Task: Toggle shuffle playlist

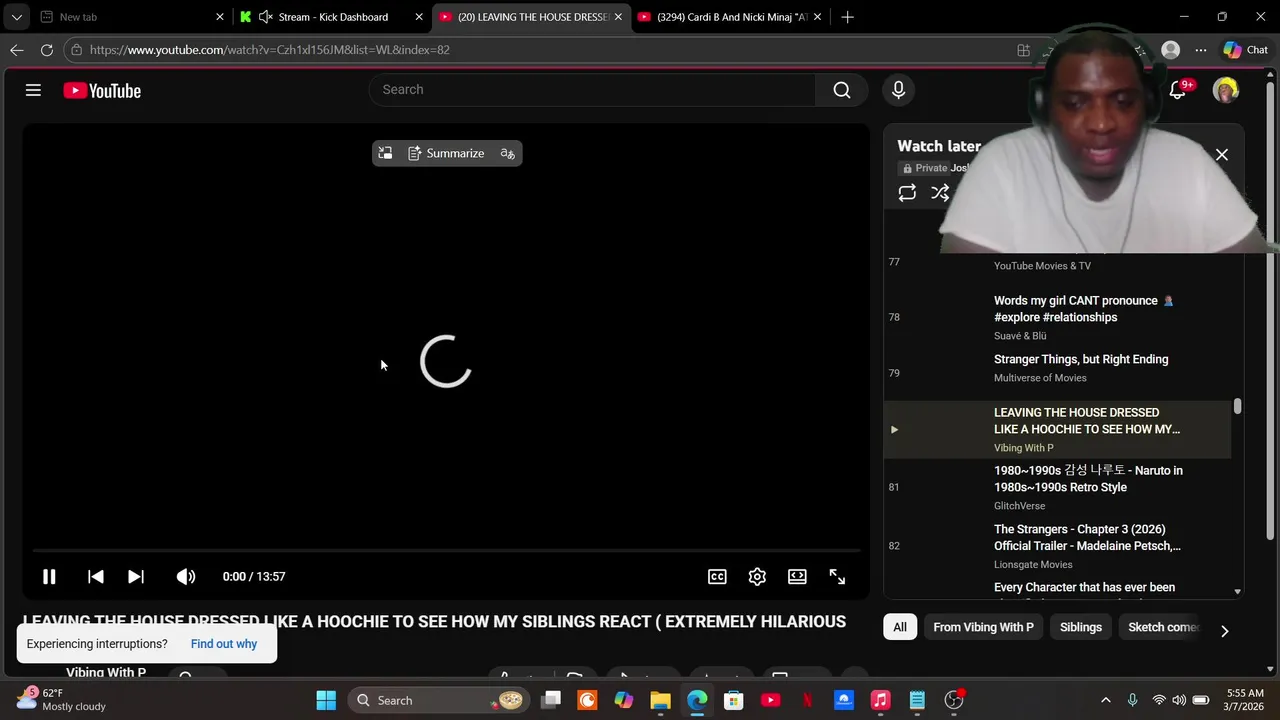Action: click(x=940, y=193)
